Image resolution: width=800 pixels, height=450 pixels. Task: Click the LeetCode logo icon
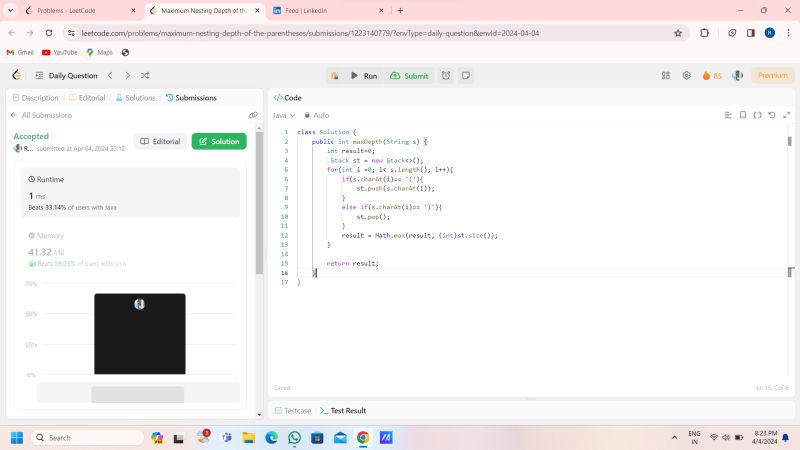point(16,75)
